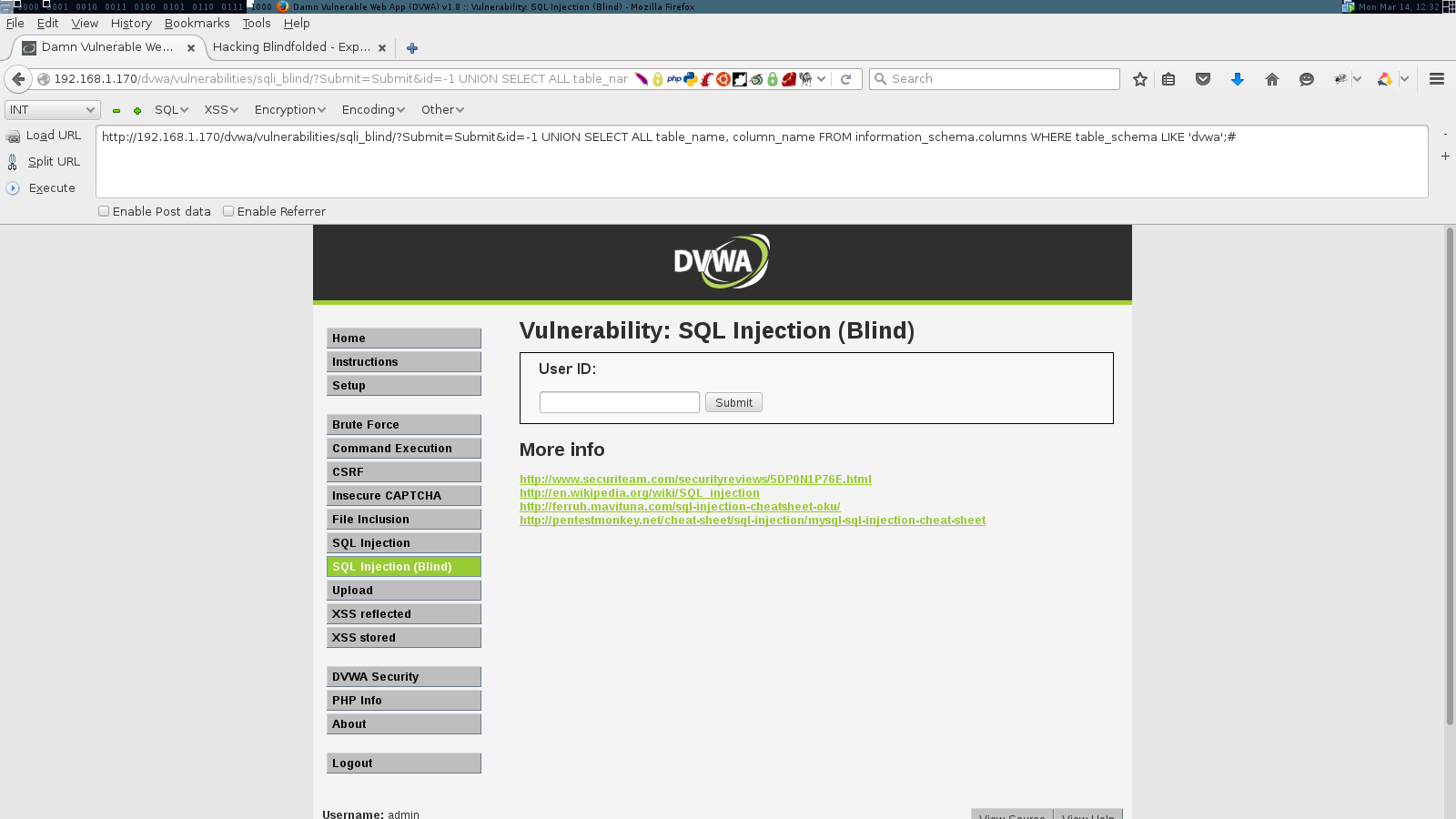Open the Bookmarks menu
The height and width of the screenshot is (819, 1456).
[197, 24]
